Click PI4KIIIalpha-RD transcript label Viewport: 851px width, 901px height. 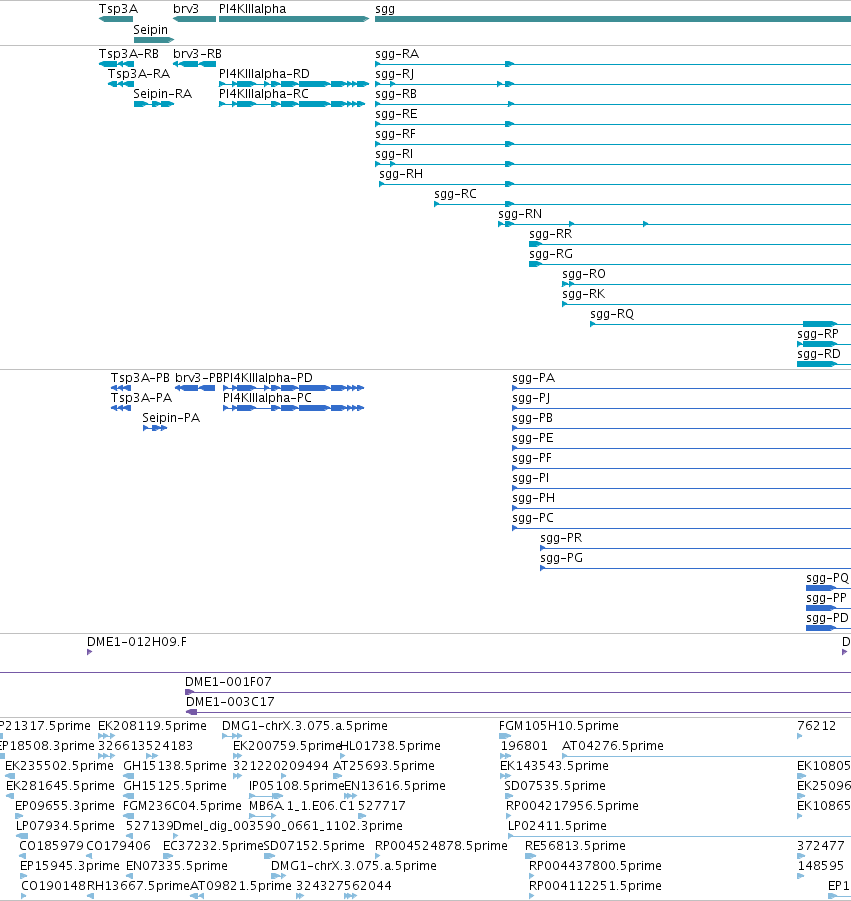264,74
